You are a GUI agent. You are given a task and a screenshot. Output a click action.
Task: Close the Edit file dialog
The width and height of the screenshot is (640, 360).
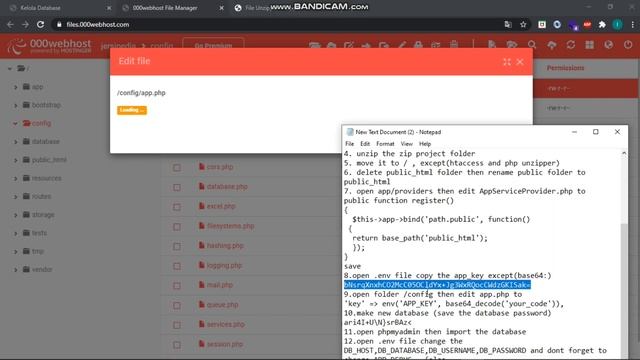point(520,62)
